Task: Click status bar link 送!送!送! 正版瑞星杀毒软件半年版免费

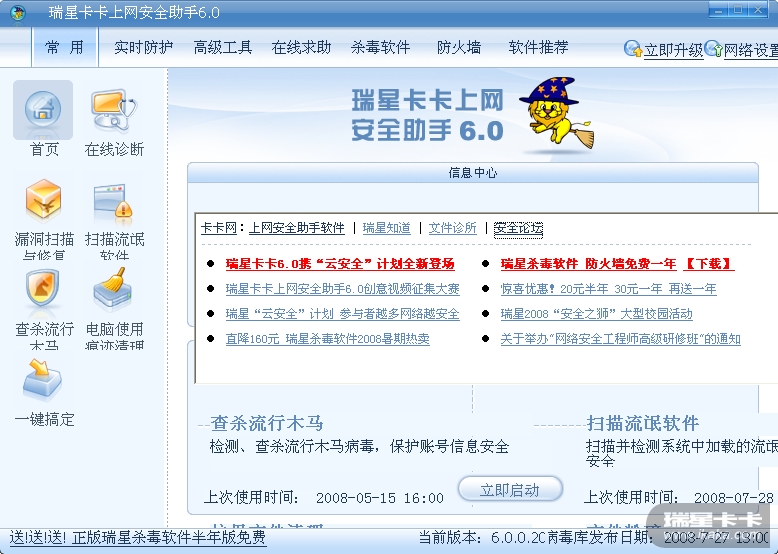Action: tap(138, 537)
